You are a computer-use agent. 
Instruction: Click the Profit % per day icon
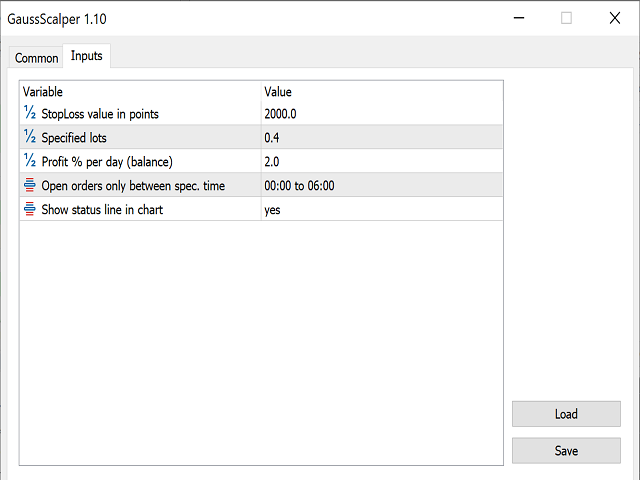point(29,161)
